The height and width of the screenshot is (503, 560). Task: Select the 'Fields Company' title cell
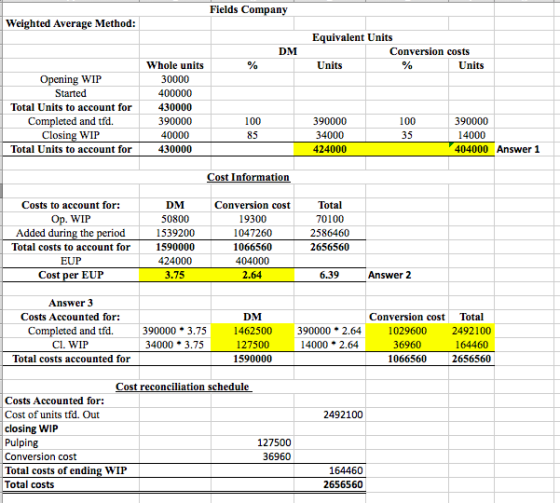pos(248,9)
